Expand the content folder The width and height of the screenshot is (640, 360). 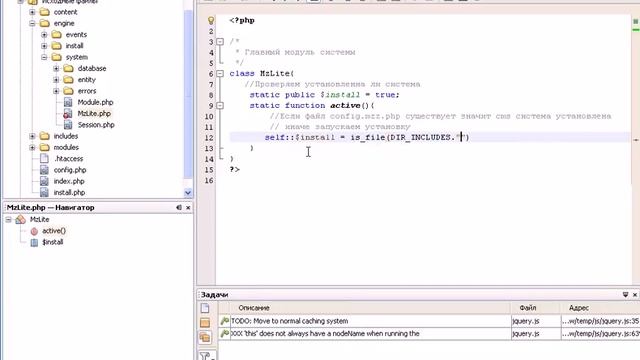tap(32, 12)
